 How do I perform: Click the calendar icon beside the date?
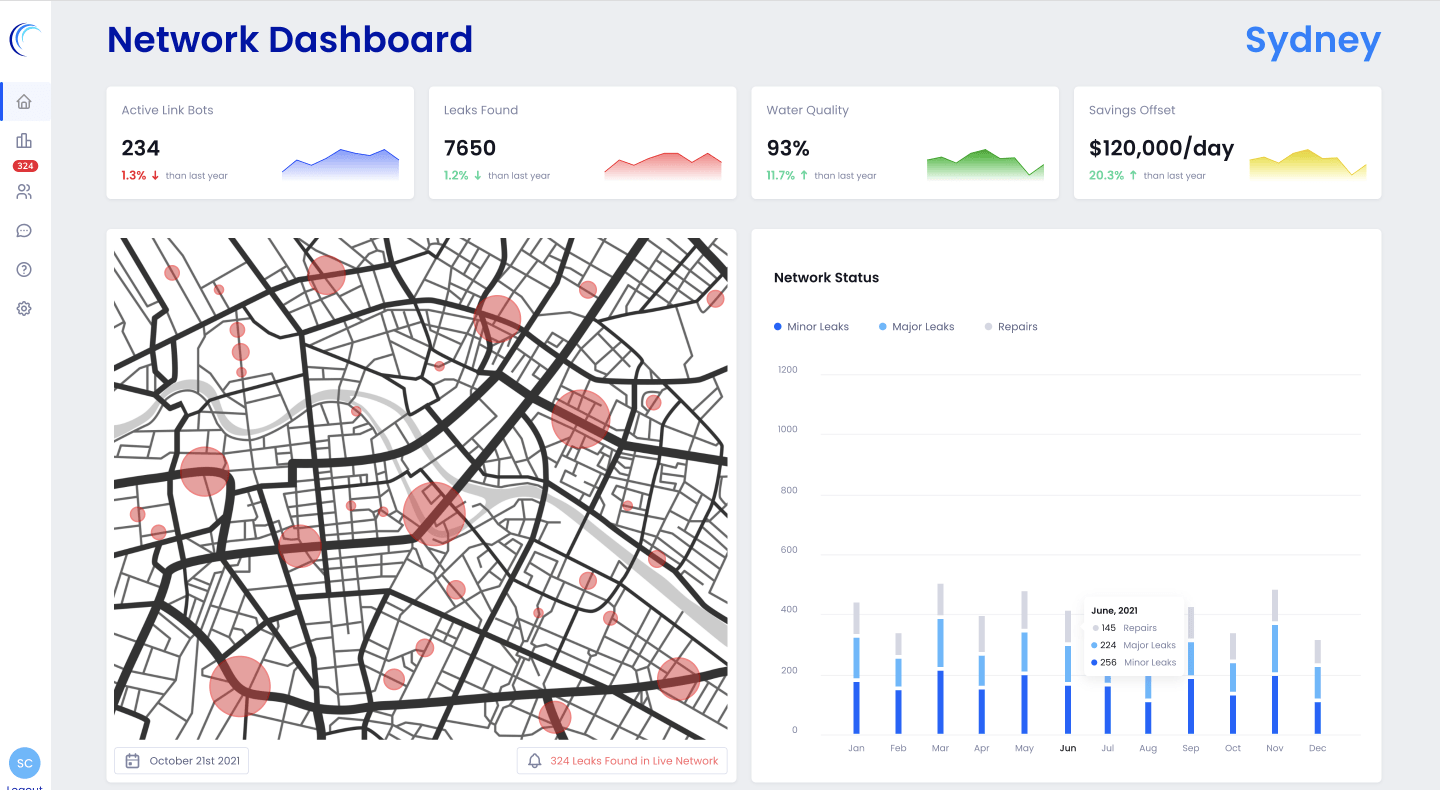coord(132,761)
